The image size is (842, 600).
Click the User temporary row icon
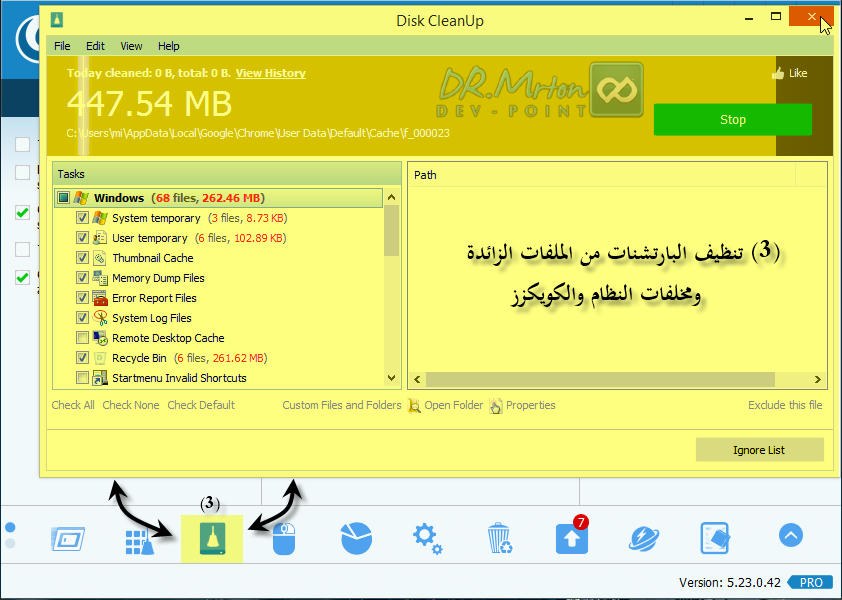tap(100, 238)
